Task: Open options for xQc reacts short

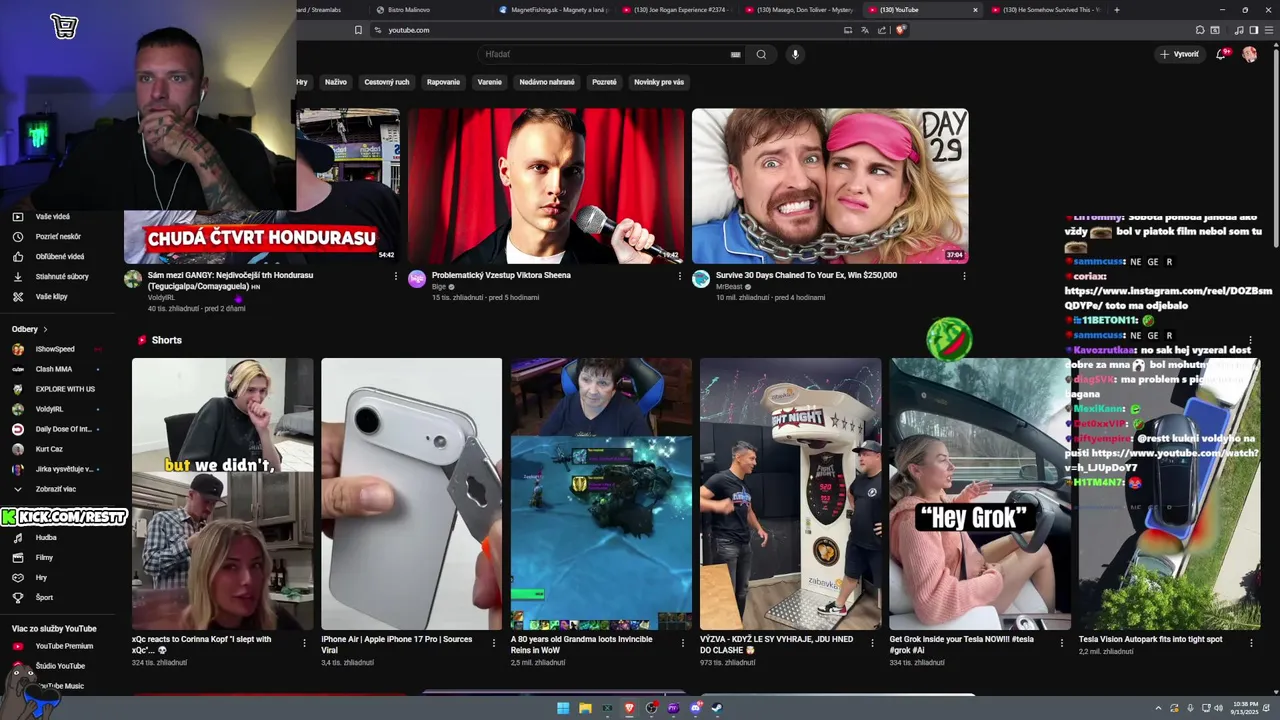Action: click(x=305, y=643)
